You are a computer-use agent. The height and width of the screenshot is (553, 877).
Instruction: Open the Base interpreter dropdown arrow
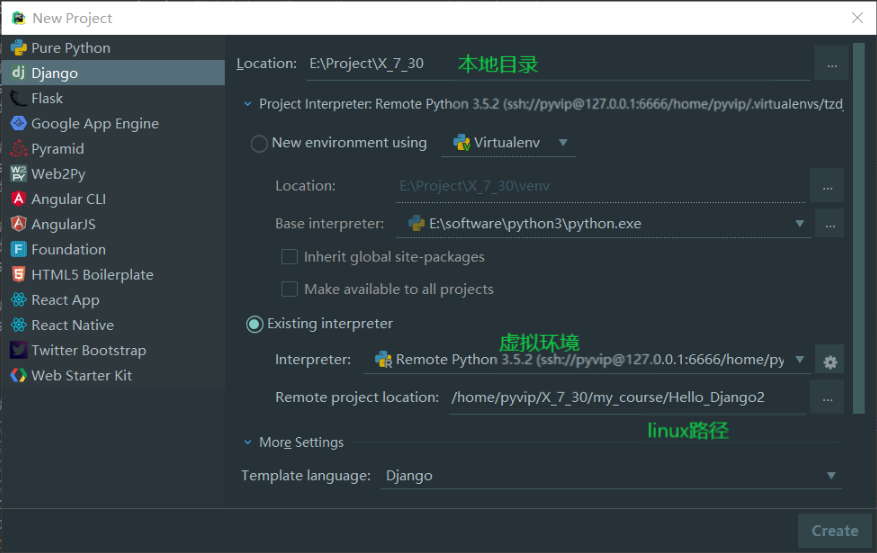[800, 224]
